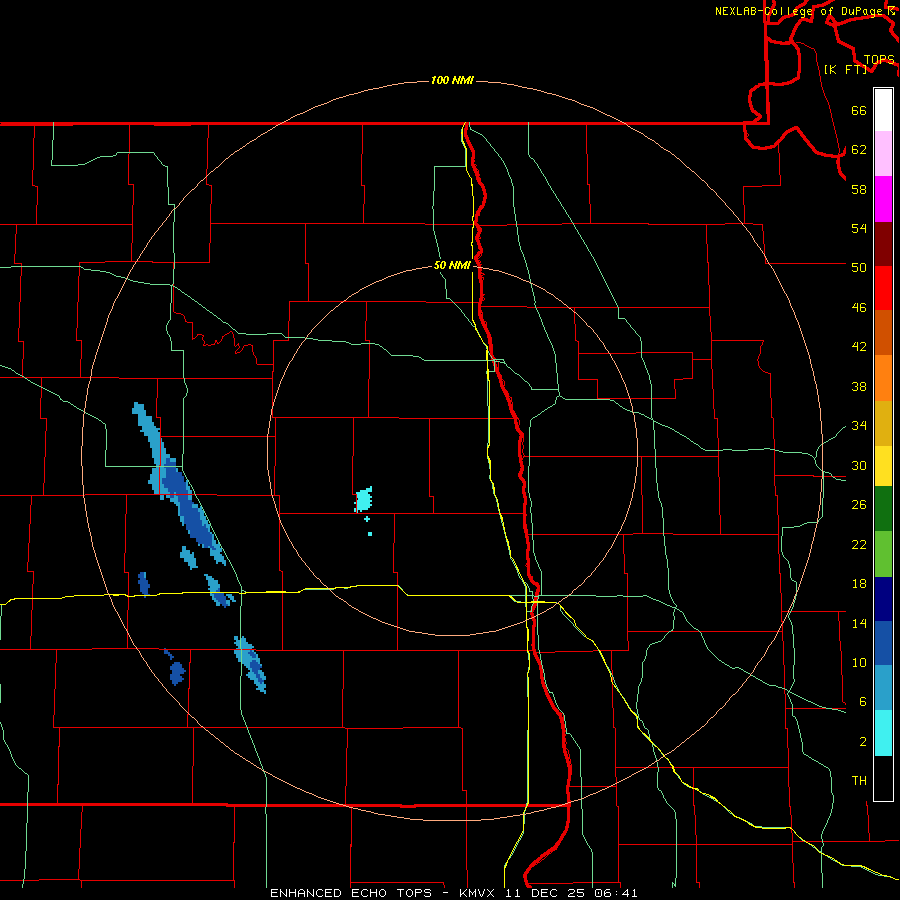Pick the navy blue legend swatch
The width and height of the screenshot is (900, 900).
883,599
